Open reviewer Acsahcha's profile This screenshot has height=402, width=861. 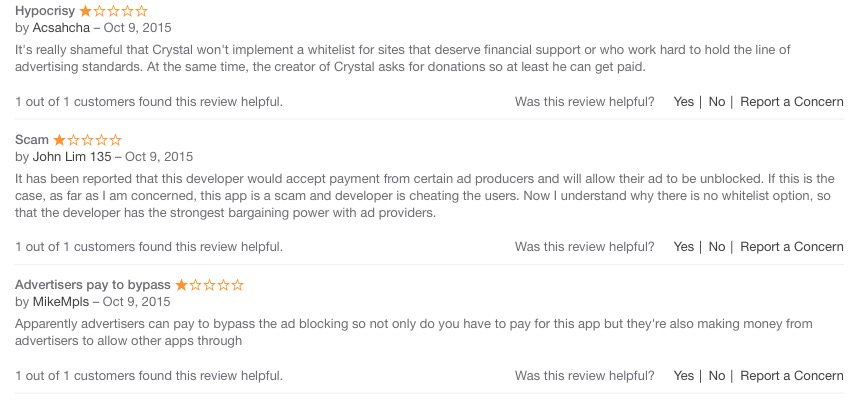[x=62, y=28]
